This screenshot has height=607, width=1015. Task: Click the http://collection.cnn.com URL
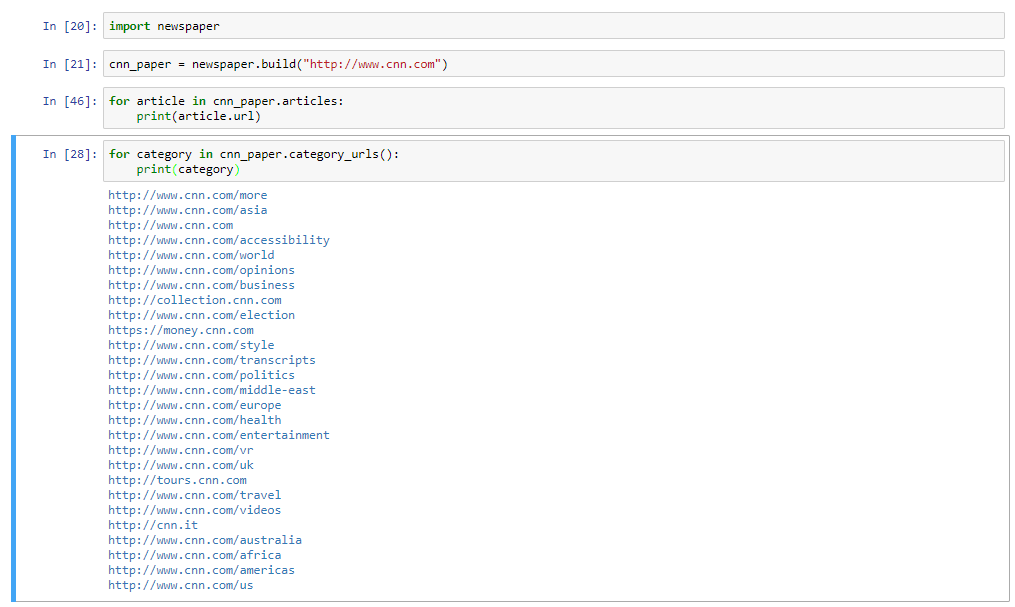[193, 300]
